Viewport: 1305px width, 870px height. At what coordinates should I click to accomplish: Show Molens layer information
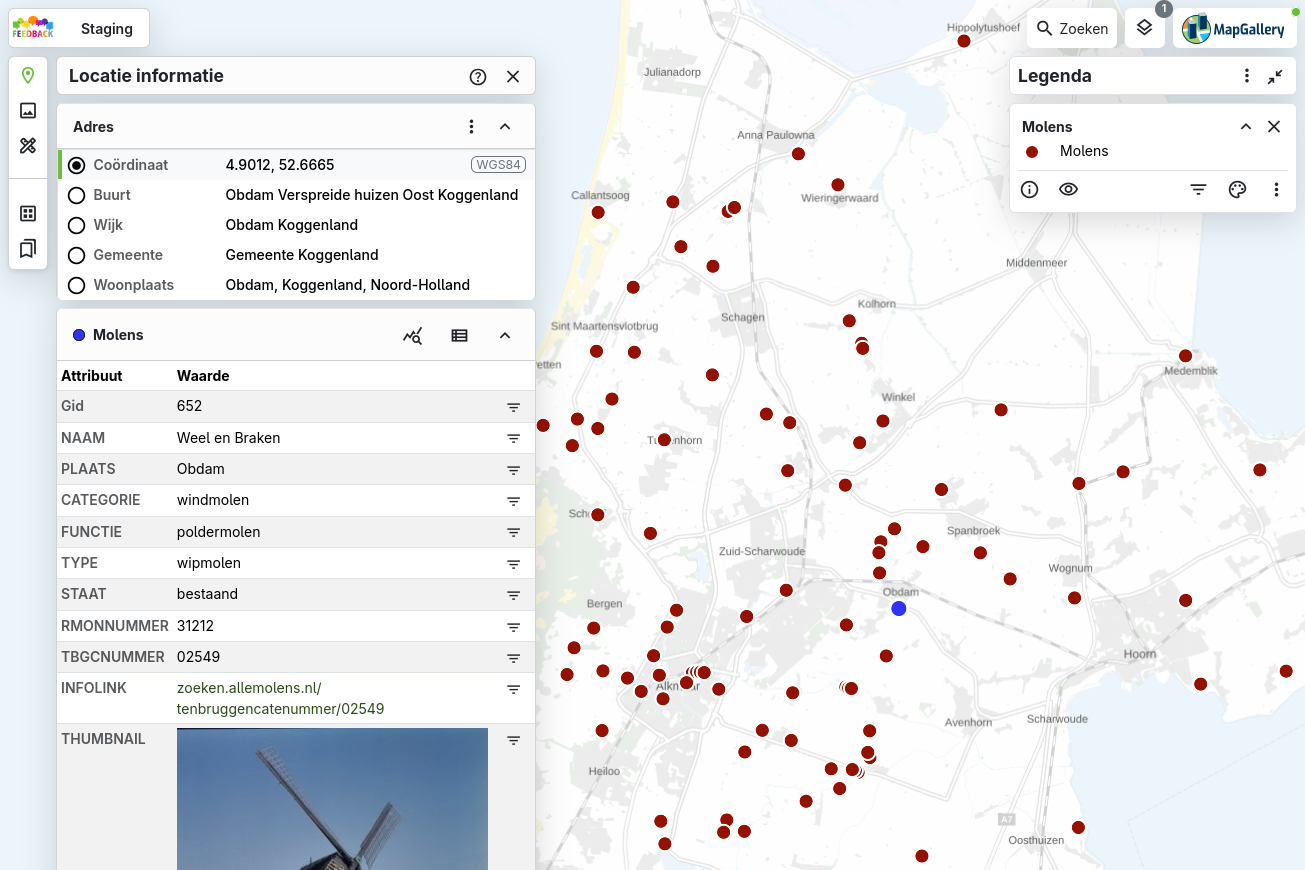(x=1030, y=190)
